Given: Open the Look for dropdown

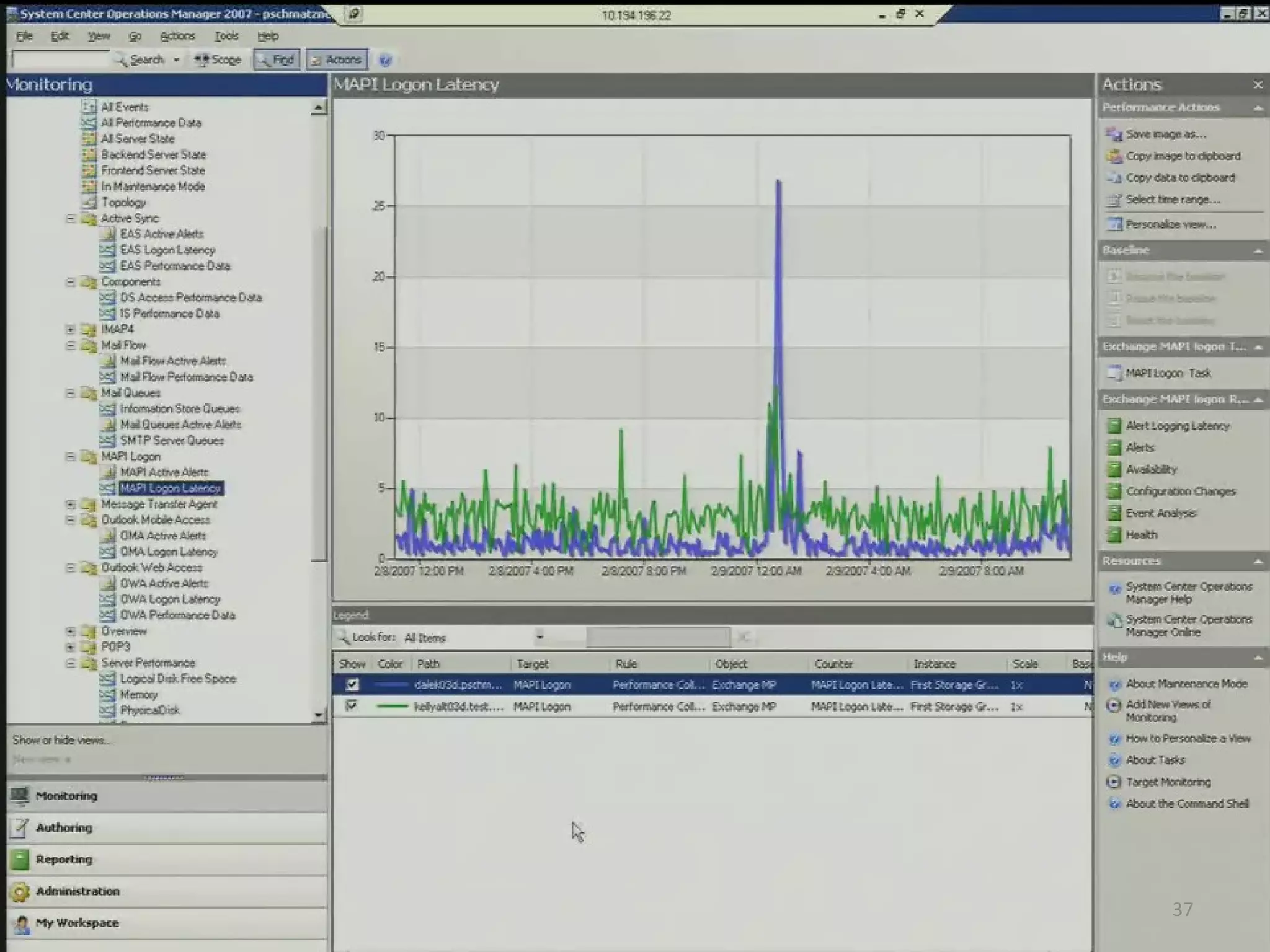Looking at the screenshot, I should (x=539, y=637).
